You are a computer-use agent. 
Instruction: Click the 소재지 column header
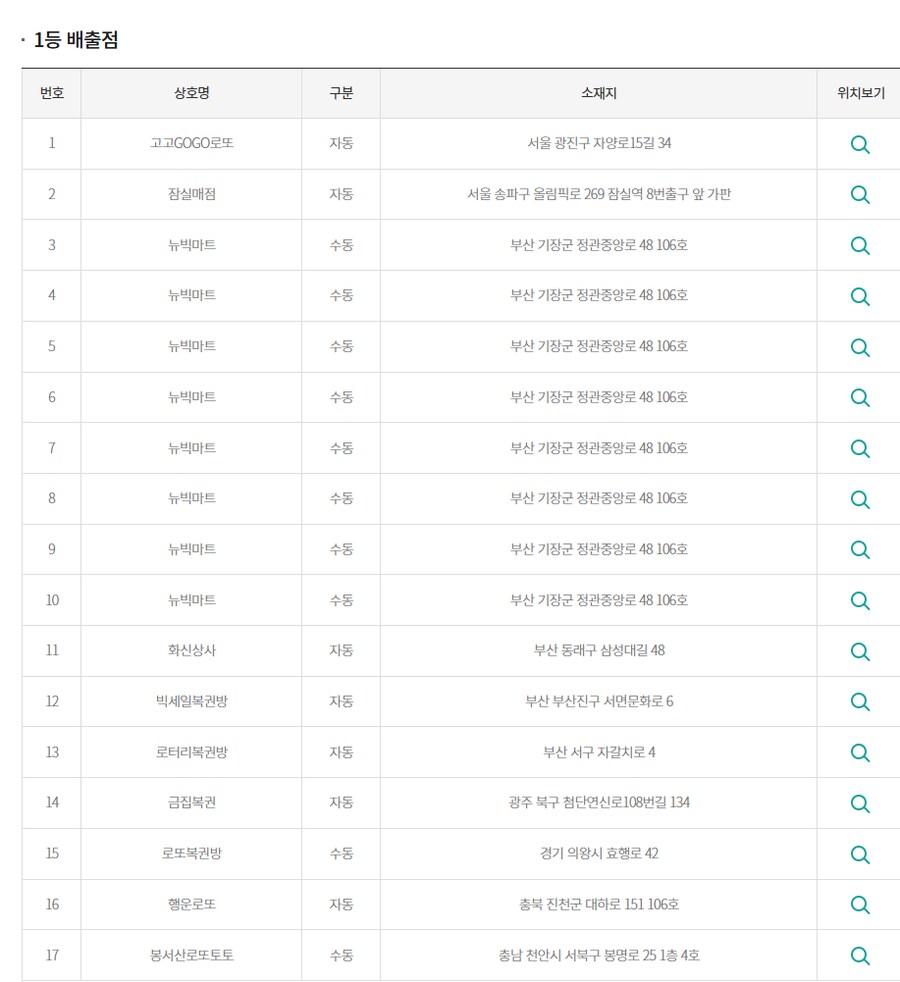tap(598, 93)
